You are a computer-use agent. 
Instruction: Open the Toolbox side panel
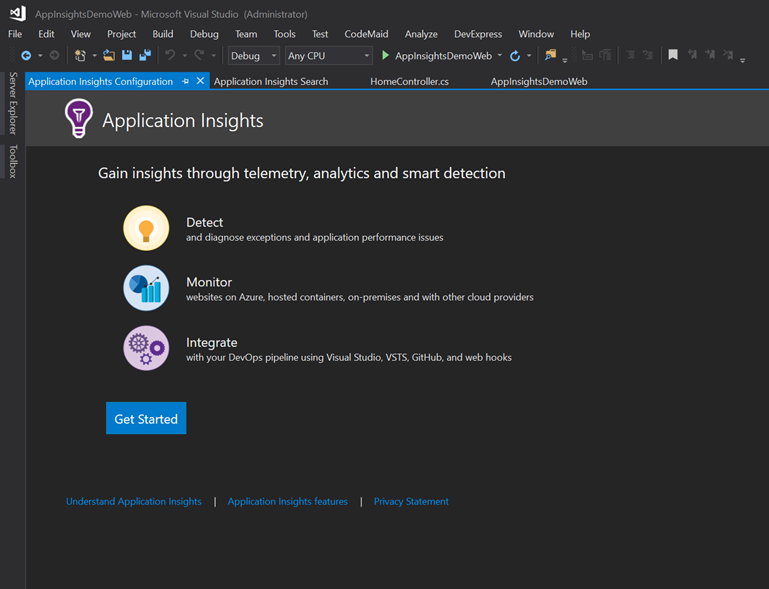[x=13, y=161]
